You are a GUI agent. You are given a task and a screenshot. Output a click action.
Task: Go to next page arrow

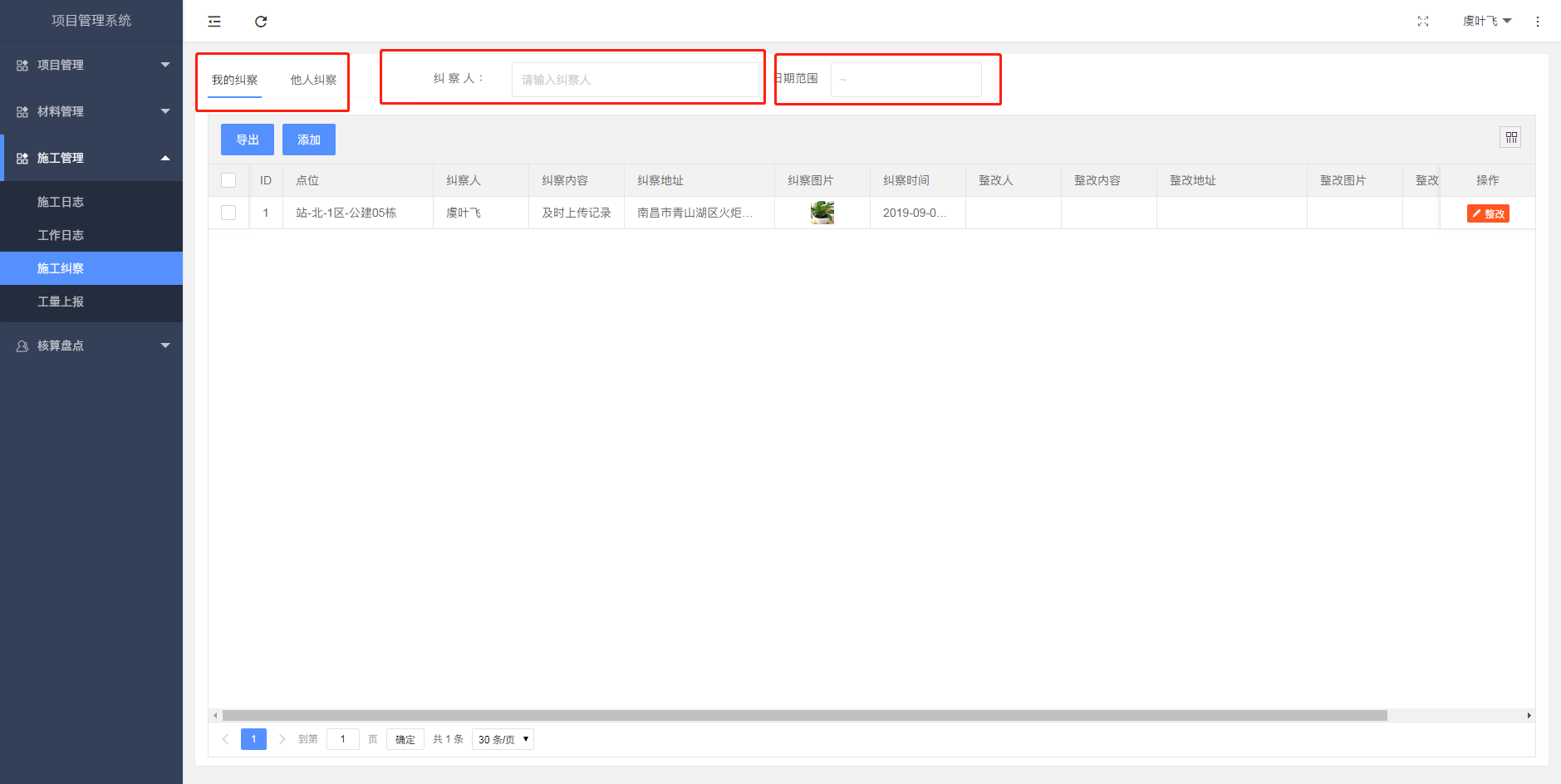282,739
